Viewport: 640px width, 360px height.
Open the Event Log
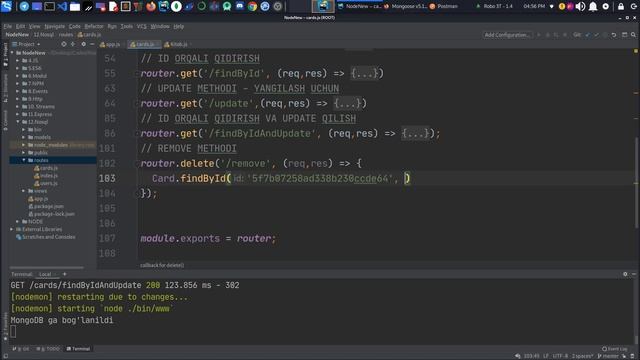[615, 349]
